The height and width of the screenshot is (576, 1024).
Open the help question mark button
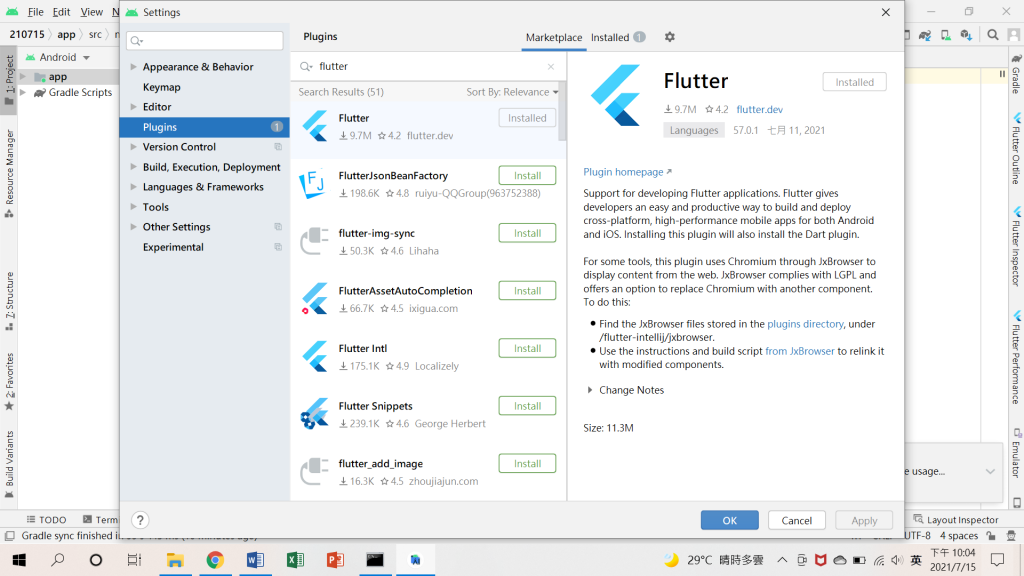(x=140, y=520)
